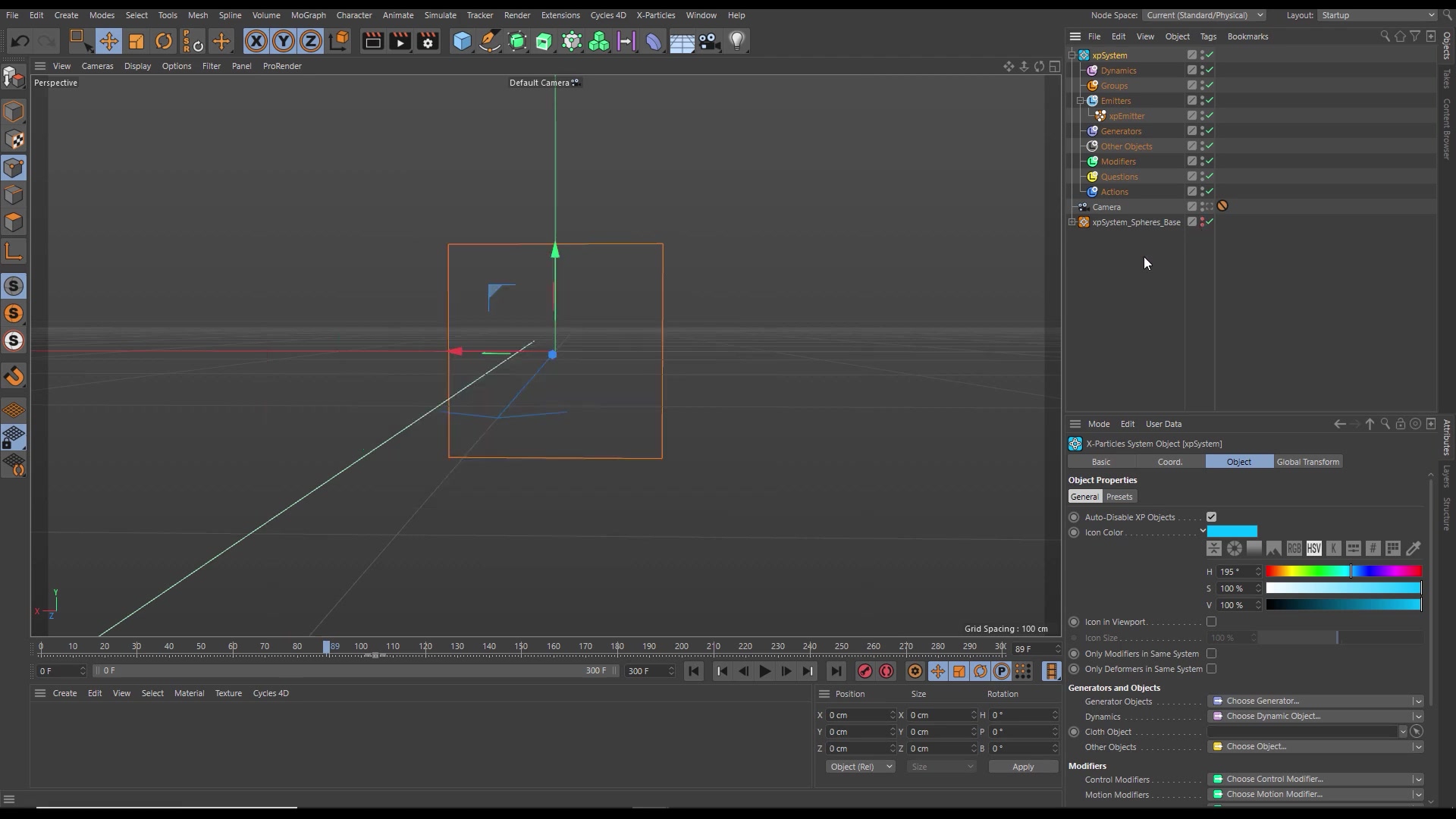Select the RGB color mode icon
This screenshot has height=819, width=1456.
[1294, 548]
